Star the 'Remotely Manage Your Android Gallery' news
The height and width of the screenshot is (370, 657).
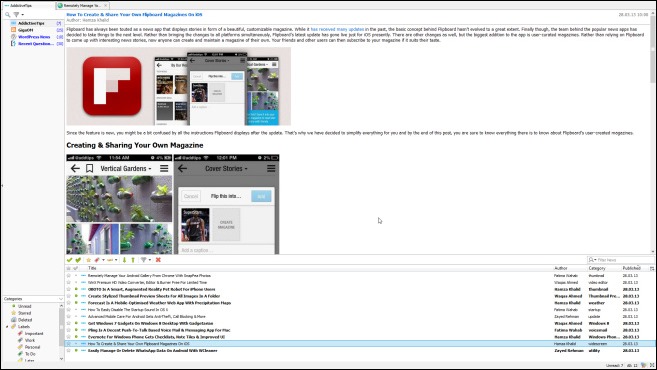[x=69, y=276]
